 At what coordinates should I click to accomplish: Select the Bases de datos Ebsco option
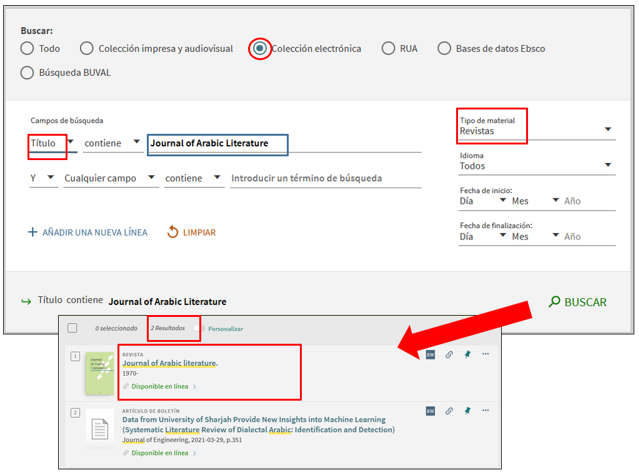pyautogui.click(x=444, y=48)
